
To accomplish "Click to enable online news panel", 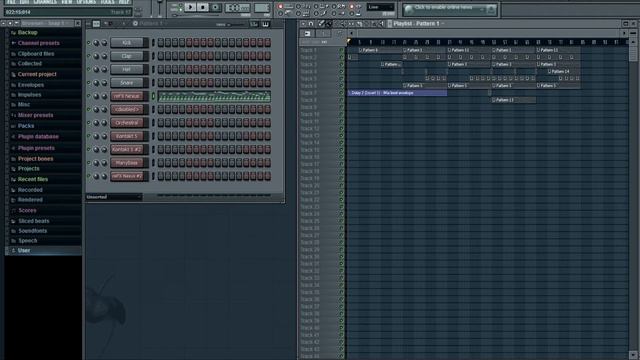I will [449, 9].
